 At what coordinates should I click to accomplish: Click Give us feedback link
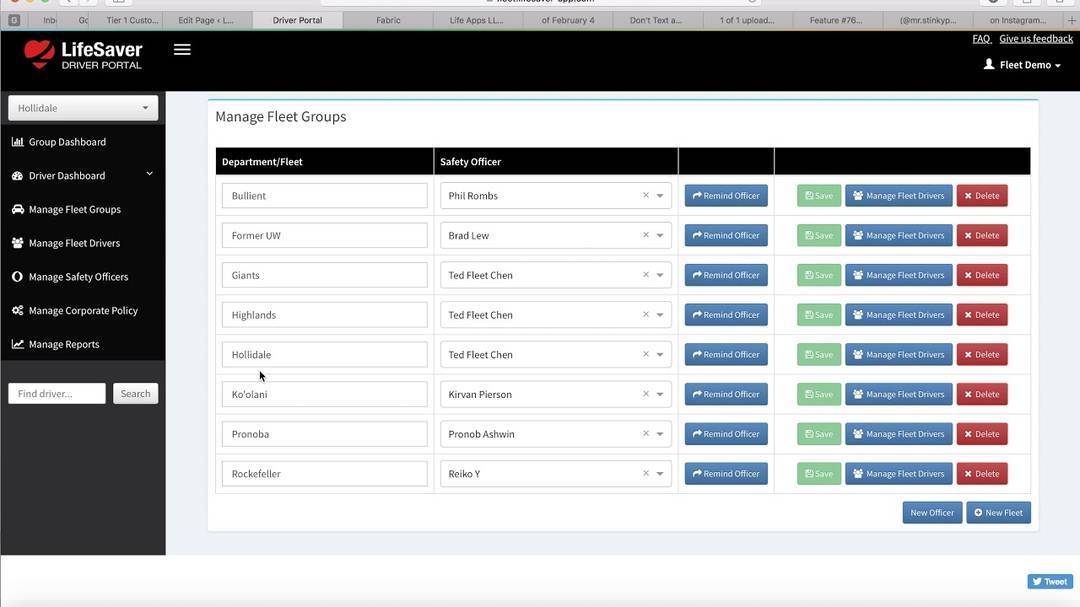(1036, 39)
